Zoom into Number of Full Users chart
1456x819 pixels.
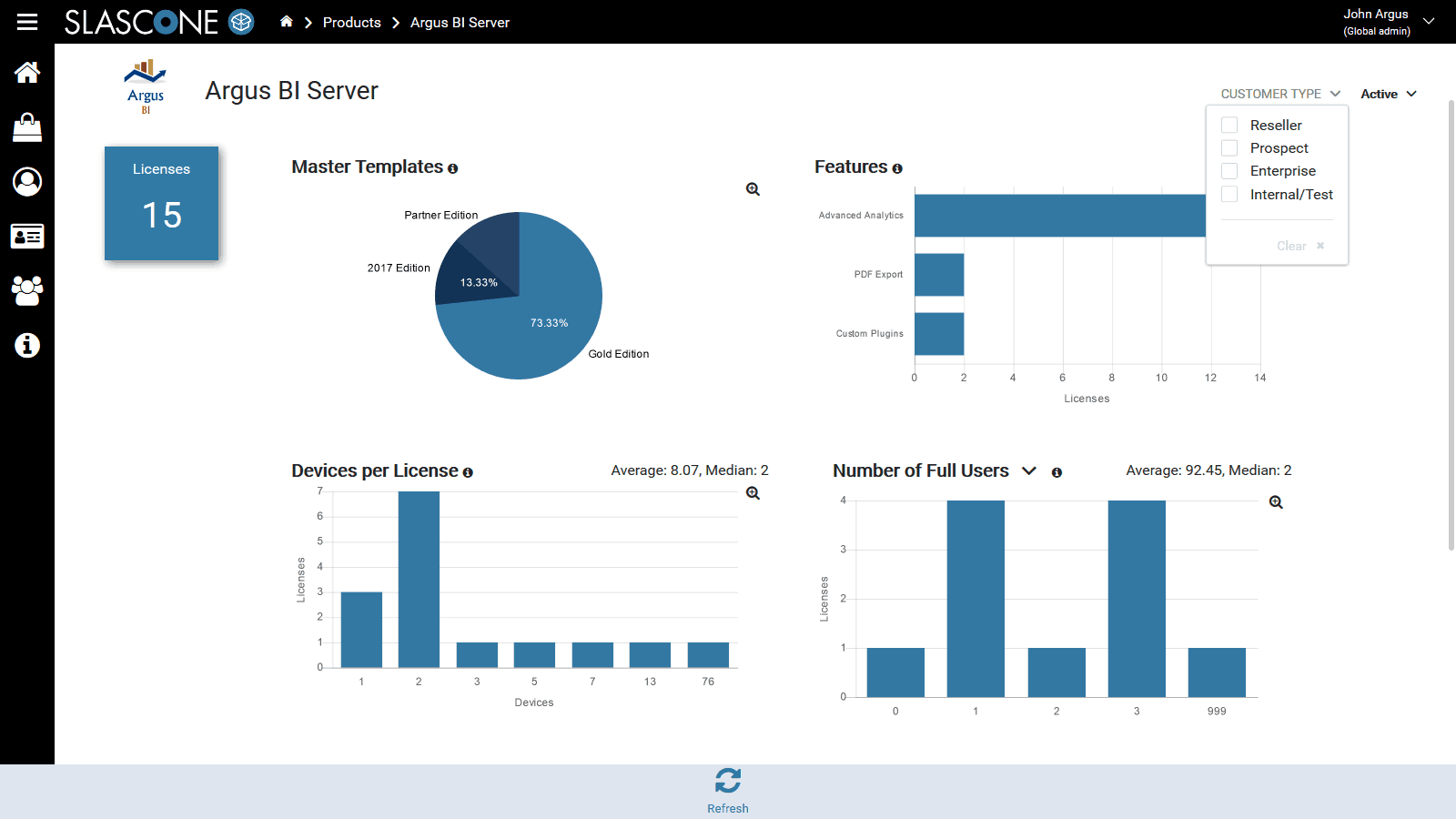click(1276, 502)
